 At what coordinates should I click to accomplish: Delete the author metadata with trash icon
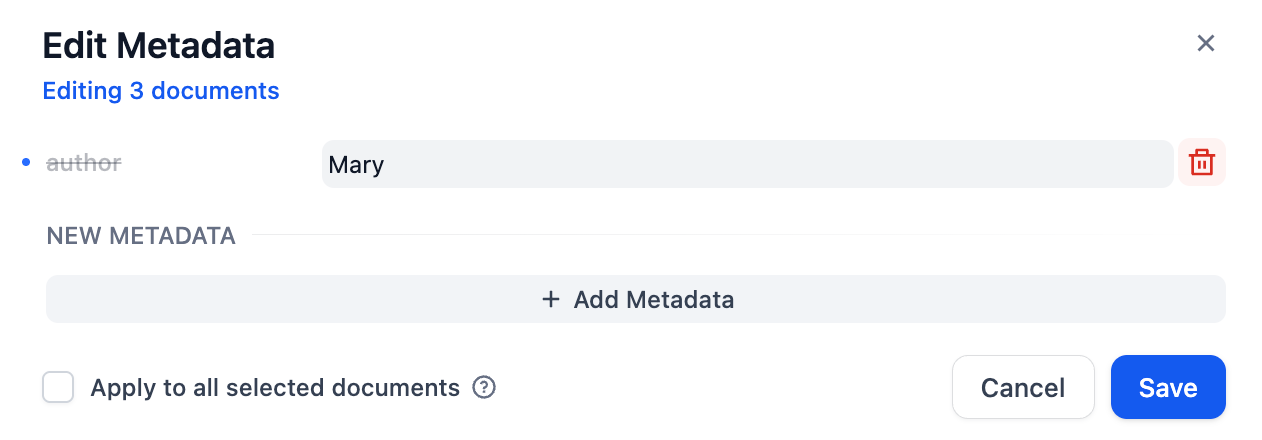(x=1202, y=163)
